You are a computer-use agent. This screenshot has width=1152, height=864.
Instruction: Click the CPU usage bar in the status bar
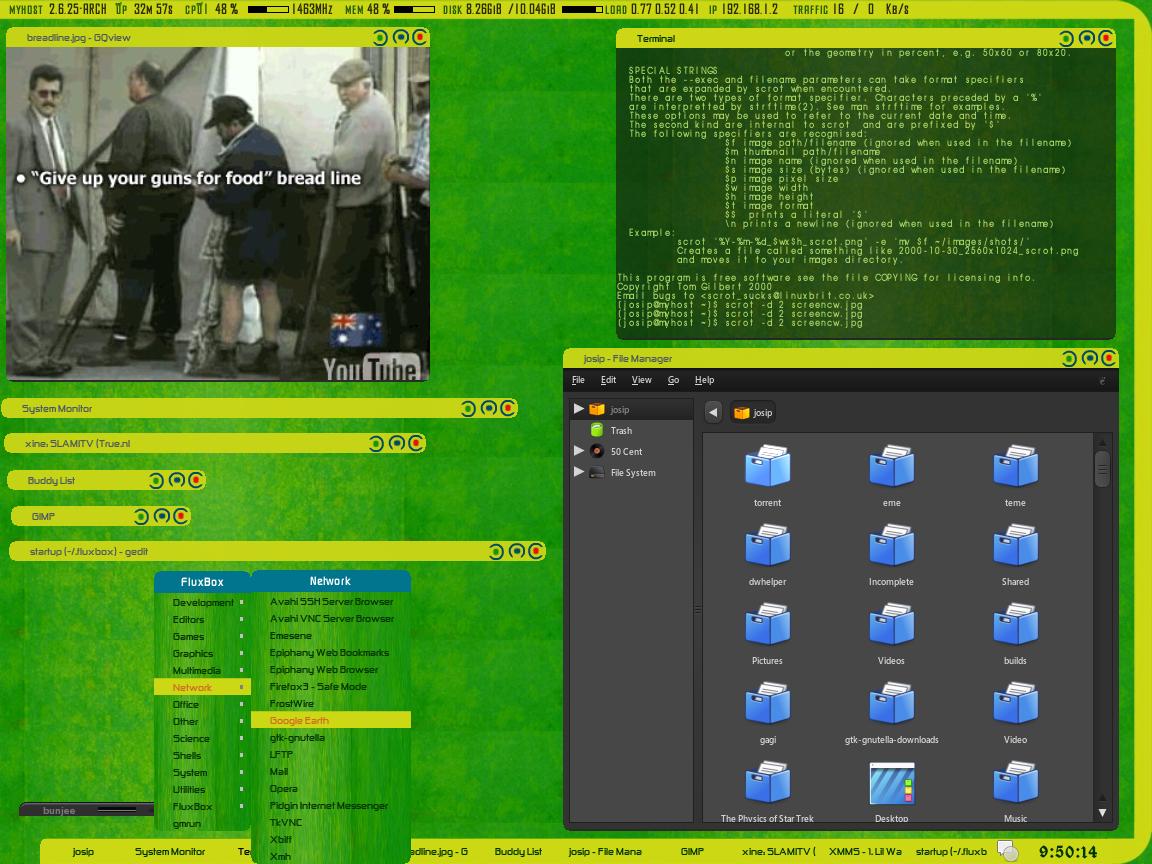click(267, 10)
